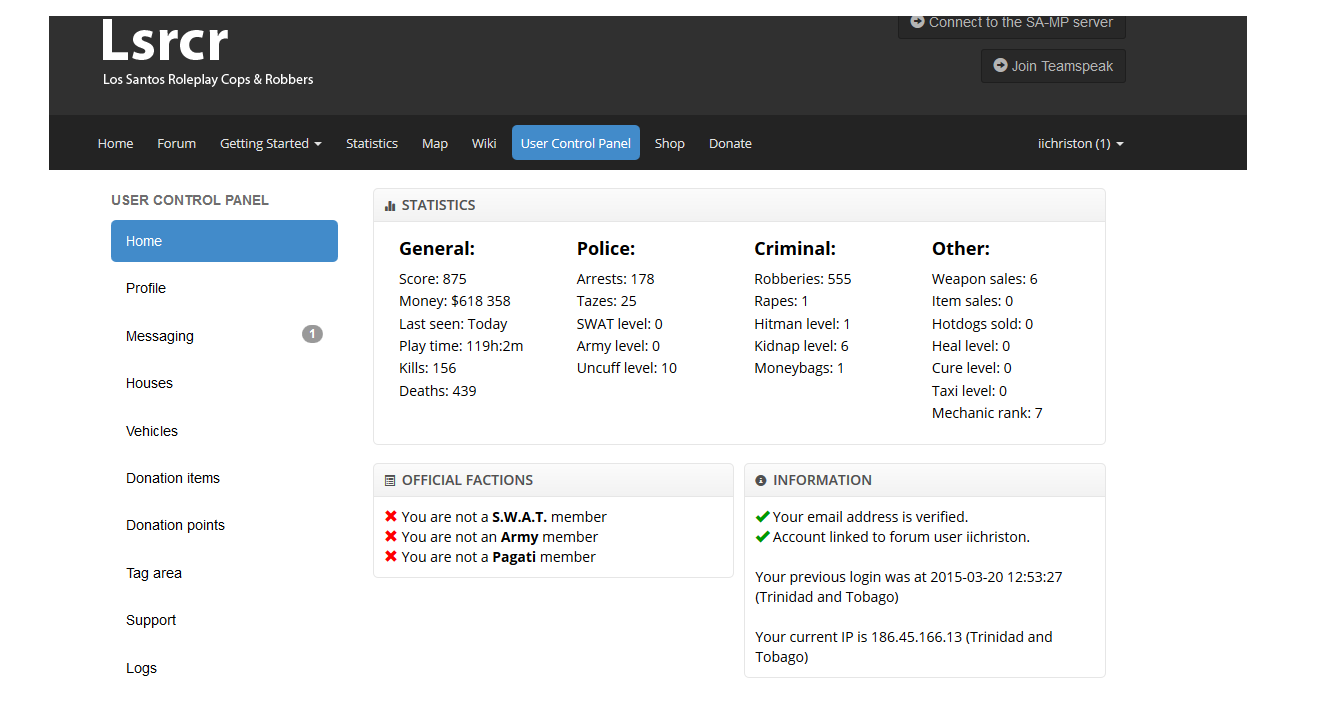
Task: Click the green check for verified email
Action: click(763, 517)
